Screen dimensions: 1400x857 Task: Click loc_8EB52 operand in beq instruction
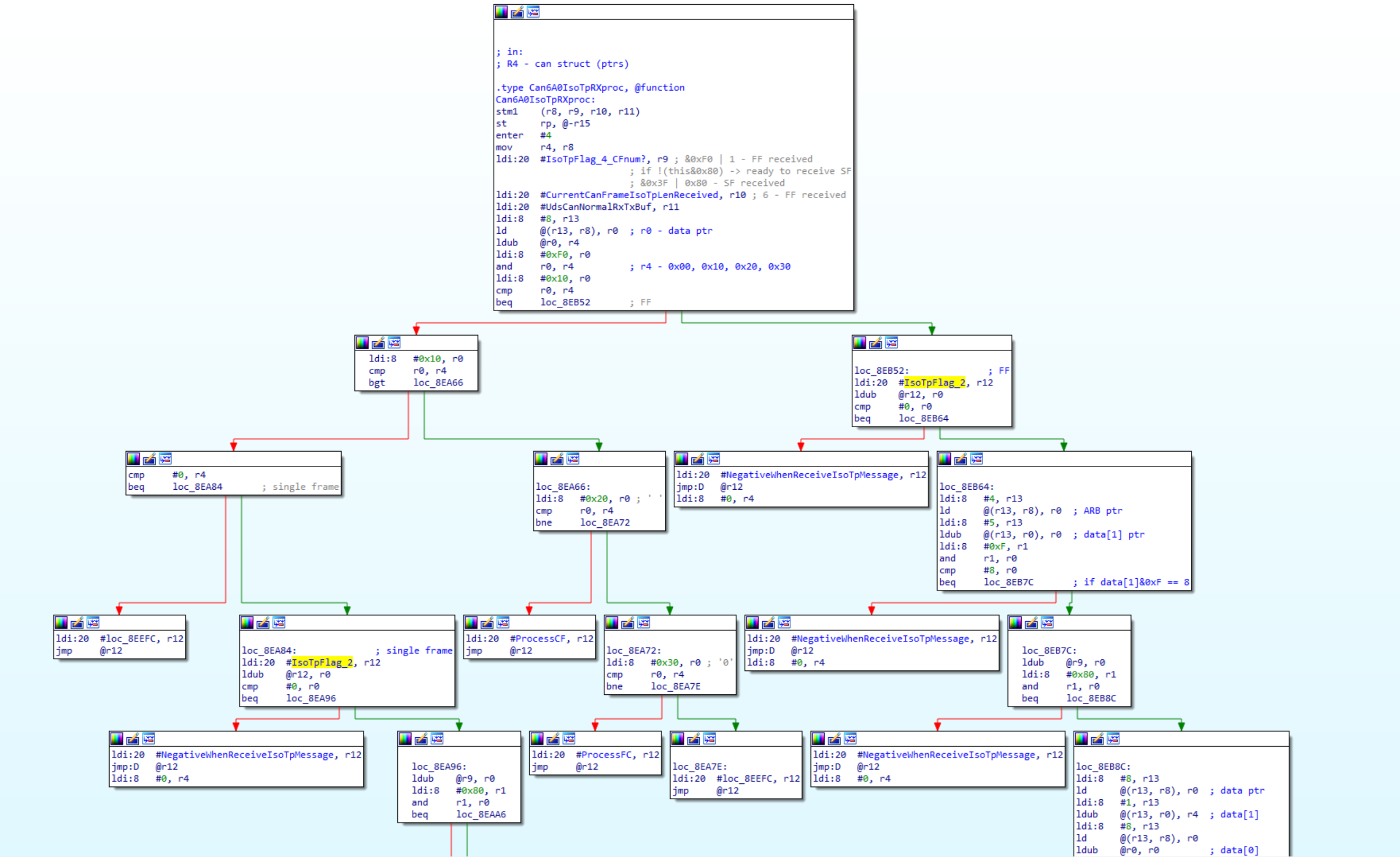(565, 303)
